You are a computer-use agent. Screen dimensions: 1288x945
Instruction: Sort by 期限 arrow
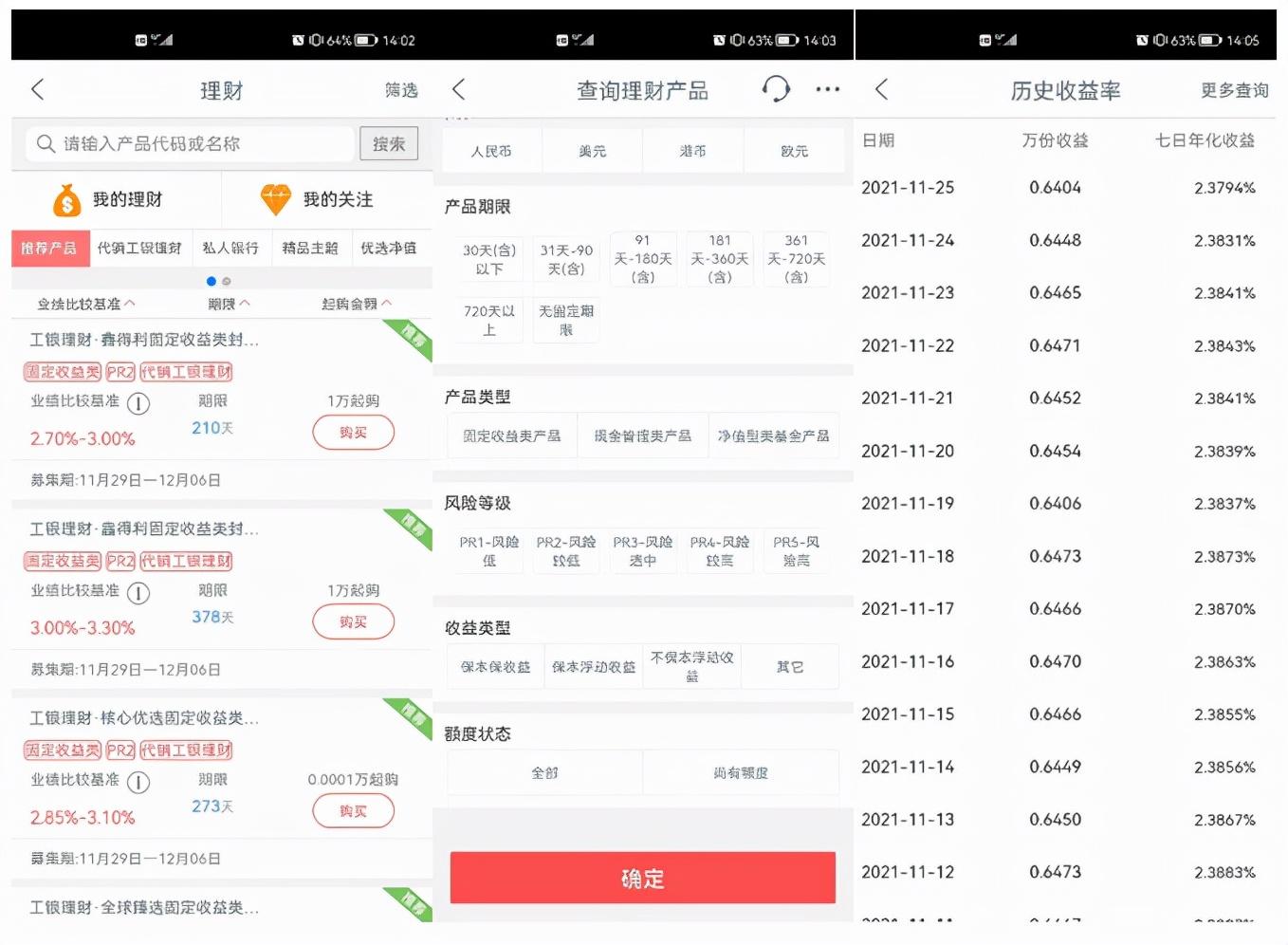point(245,304)
